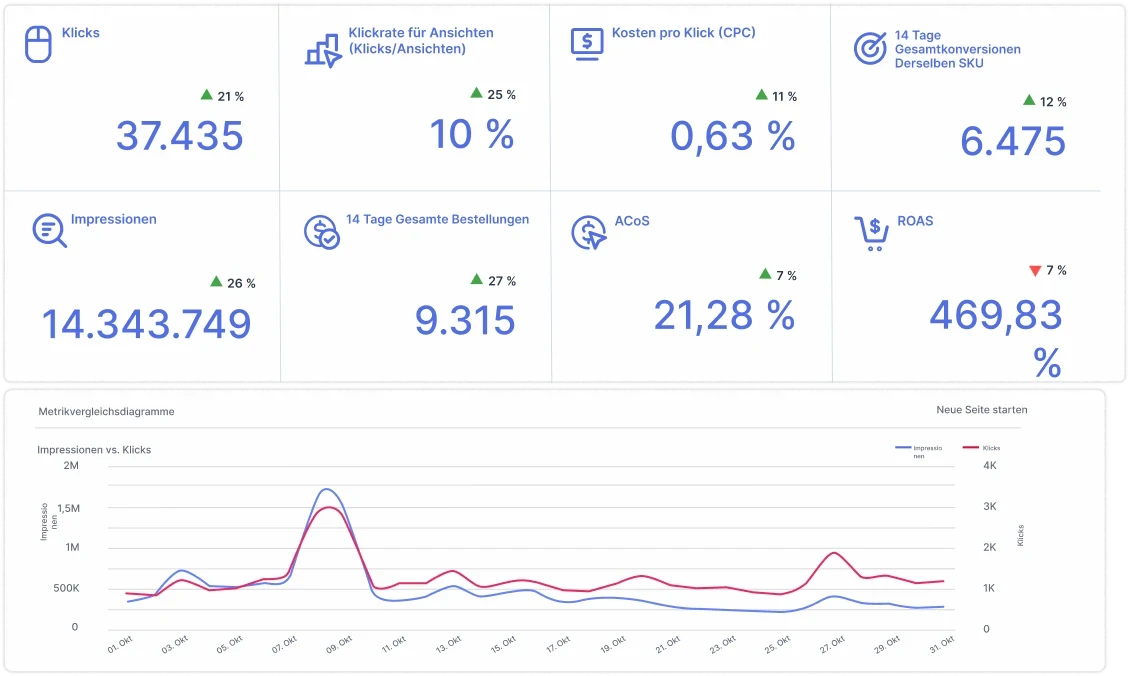The image size is (1130, 676).
Task: Click the Neue Seite starten link
Action: [981, 410]
